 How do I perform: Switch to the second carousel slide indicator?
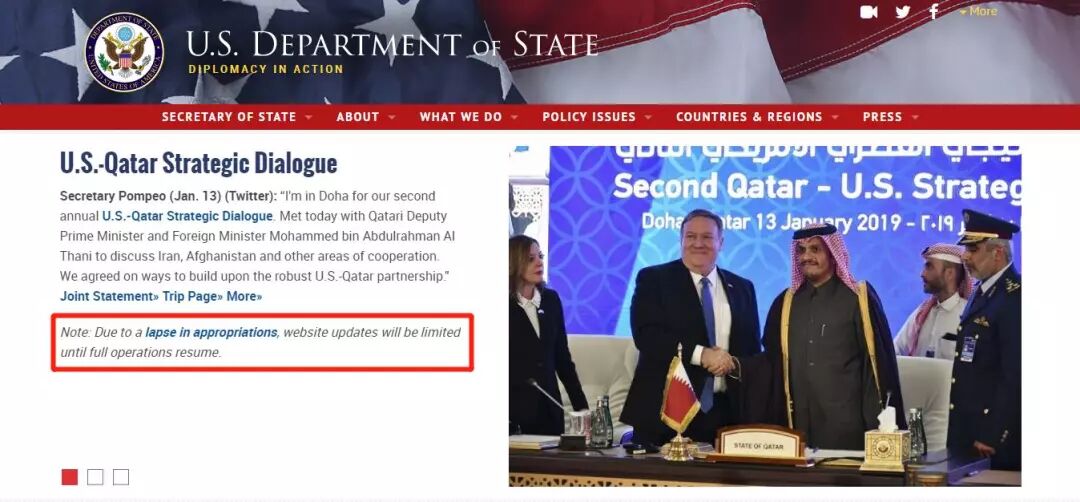[95, 477]
